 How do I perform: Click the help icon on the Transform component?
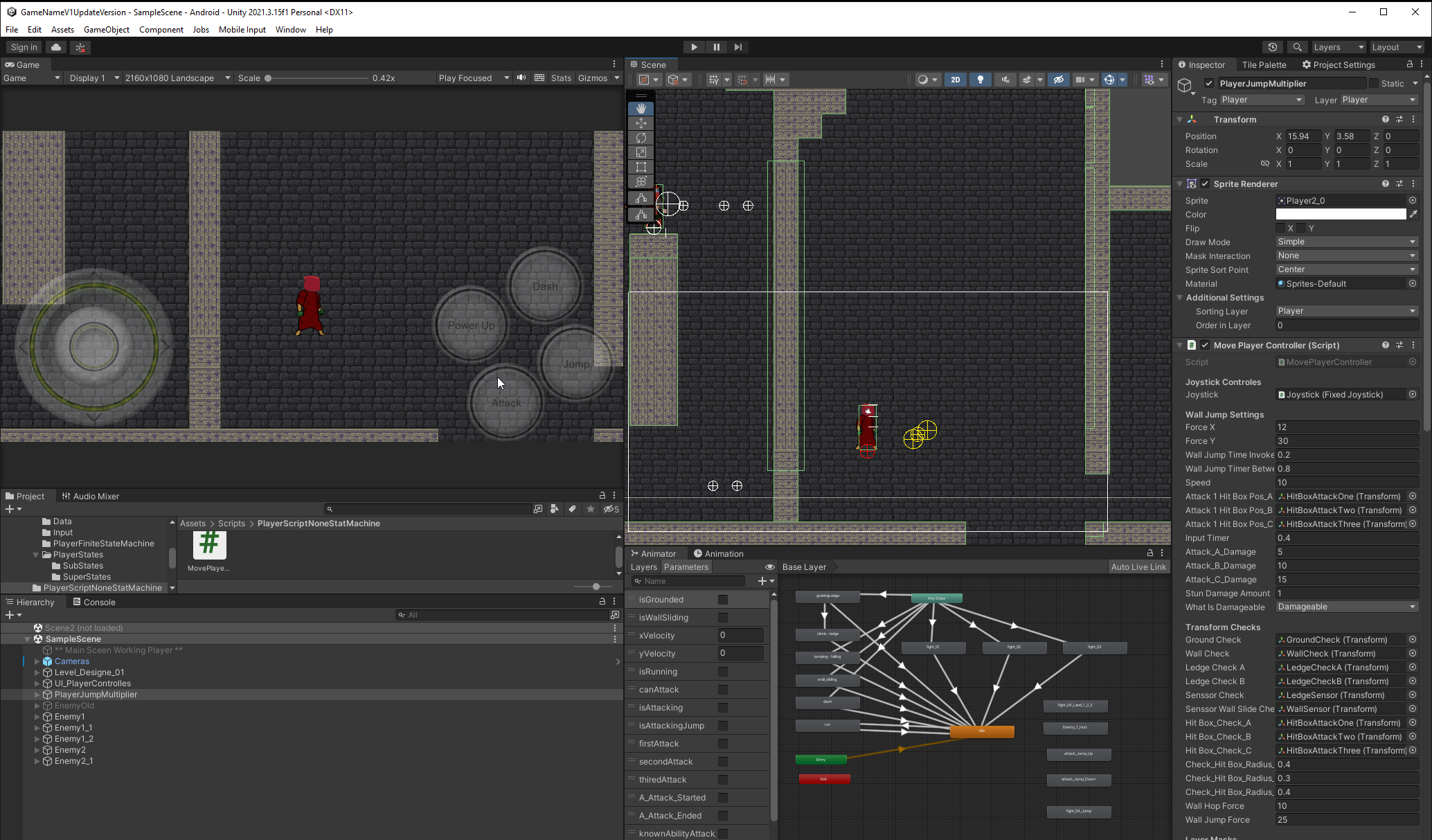tap(1384, 118)
